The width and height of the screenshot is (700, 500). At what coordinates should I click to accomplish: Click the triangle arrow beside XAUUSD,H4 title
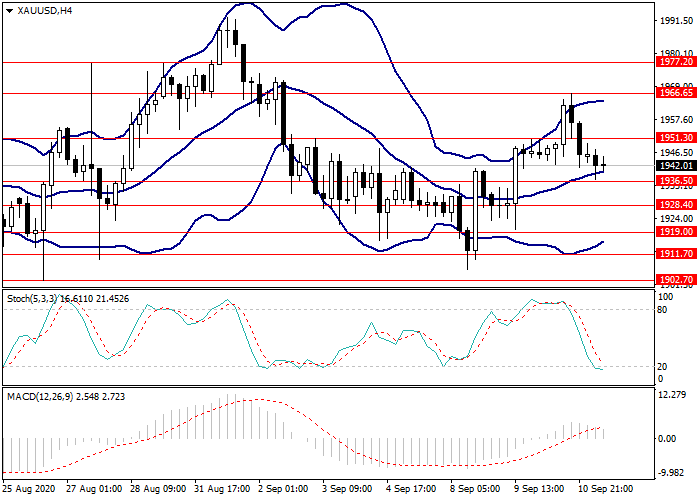point(9,10)
